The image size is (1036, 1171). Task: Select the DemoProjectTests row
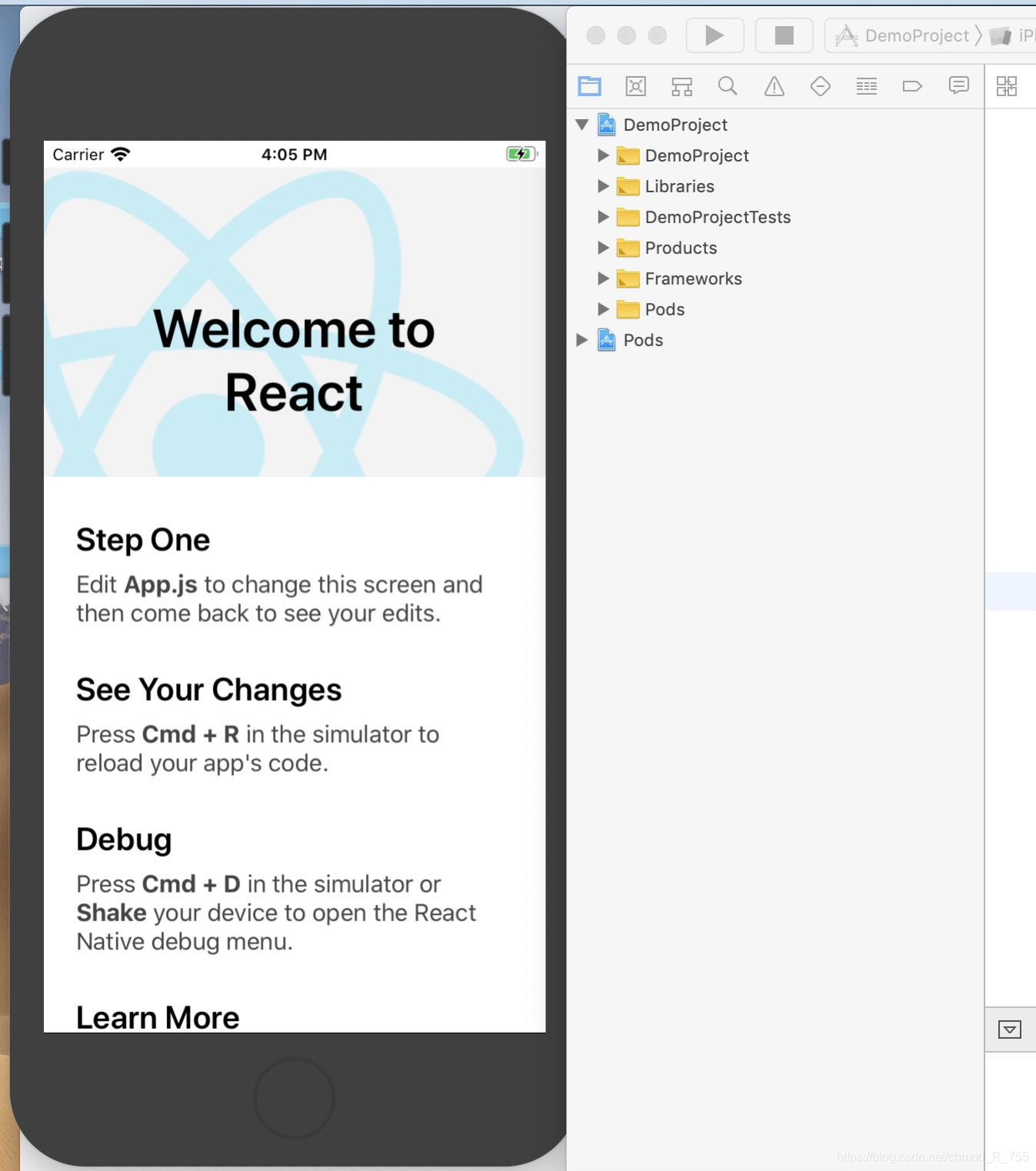coord(775,217)
